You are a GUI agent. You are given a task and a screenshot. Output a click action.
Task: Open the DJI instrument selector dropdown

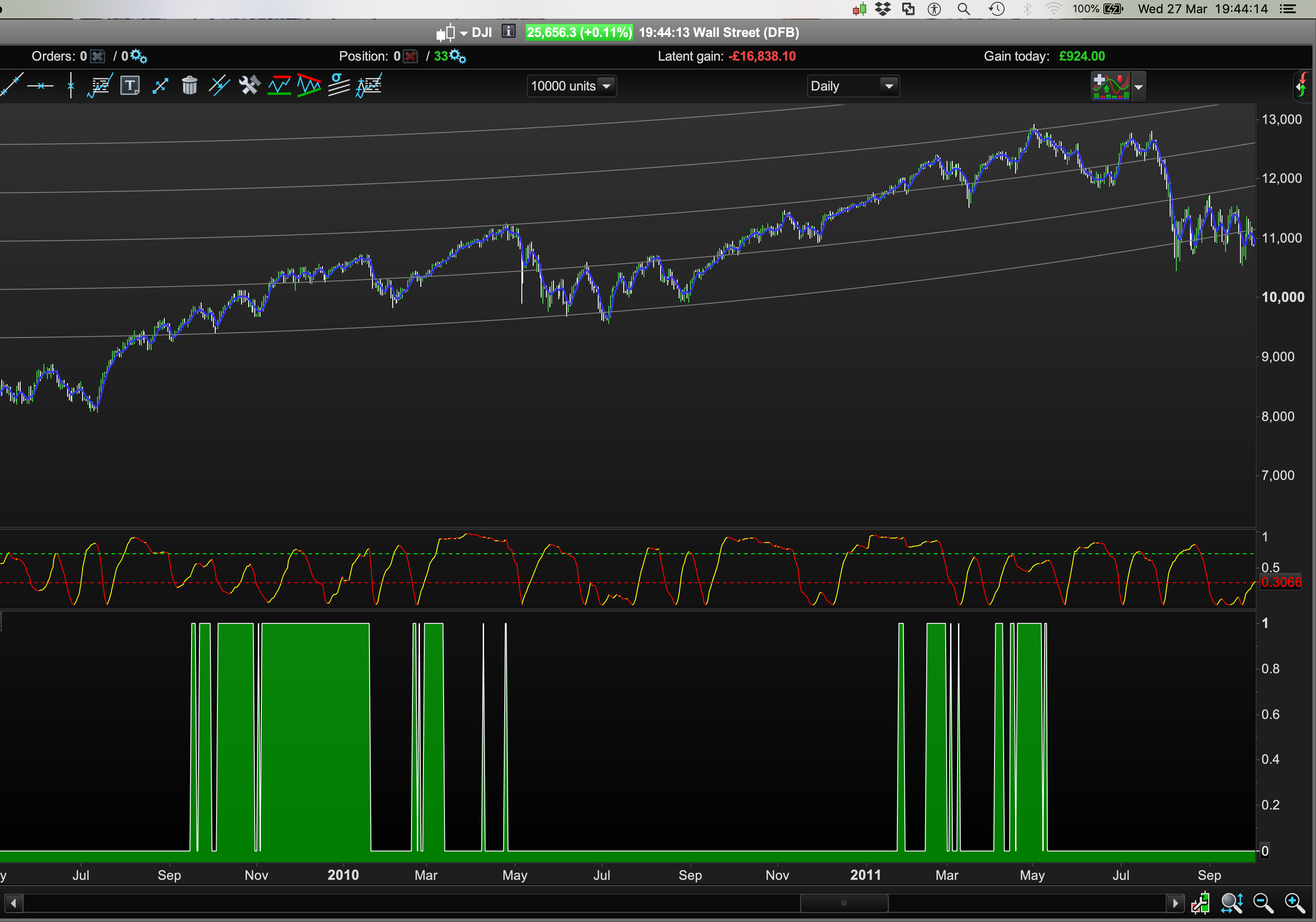click(463, 33)
